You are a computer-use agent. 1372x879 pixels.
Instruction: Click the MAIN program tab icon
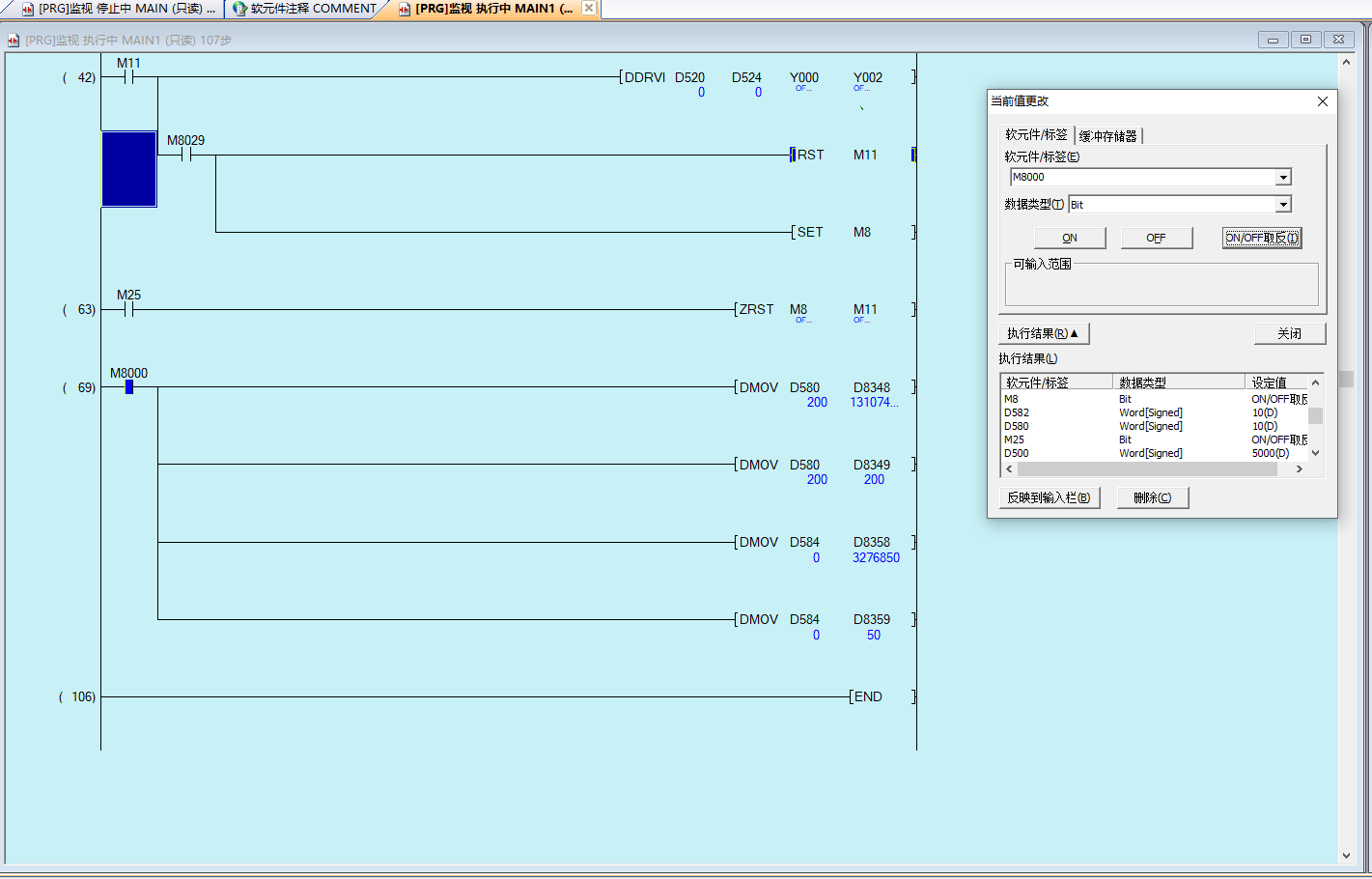coord(27,9)
